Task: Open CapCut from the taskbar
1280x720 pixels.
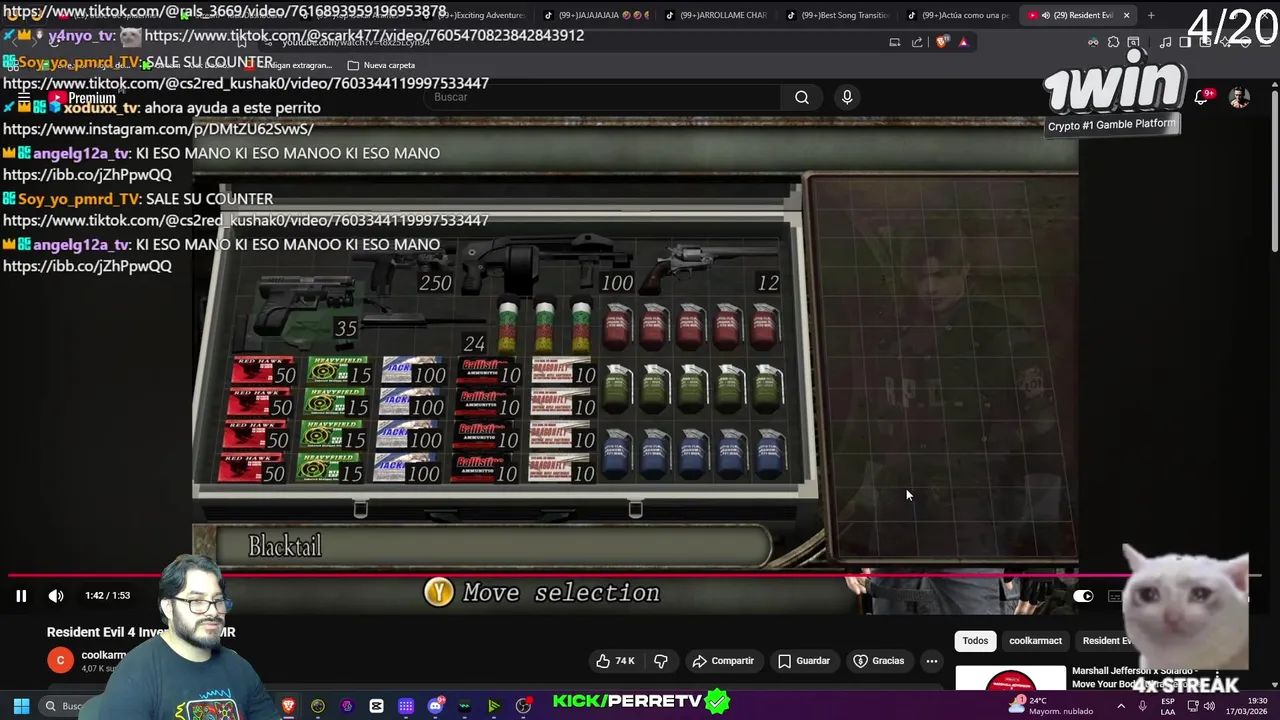Action: click(376, 706)
